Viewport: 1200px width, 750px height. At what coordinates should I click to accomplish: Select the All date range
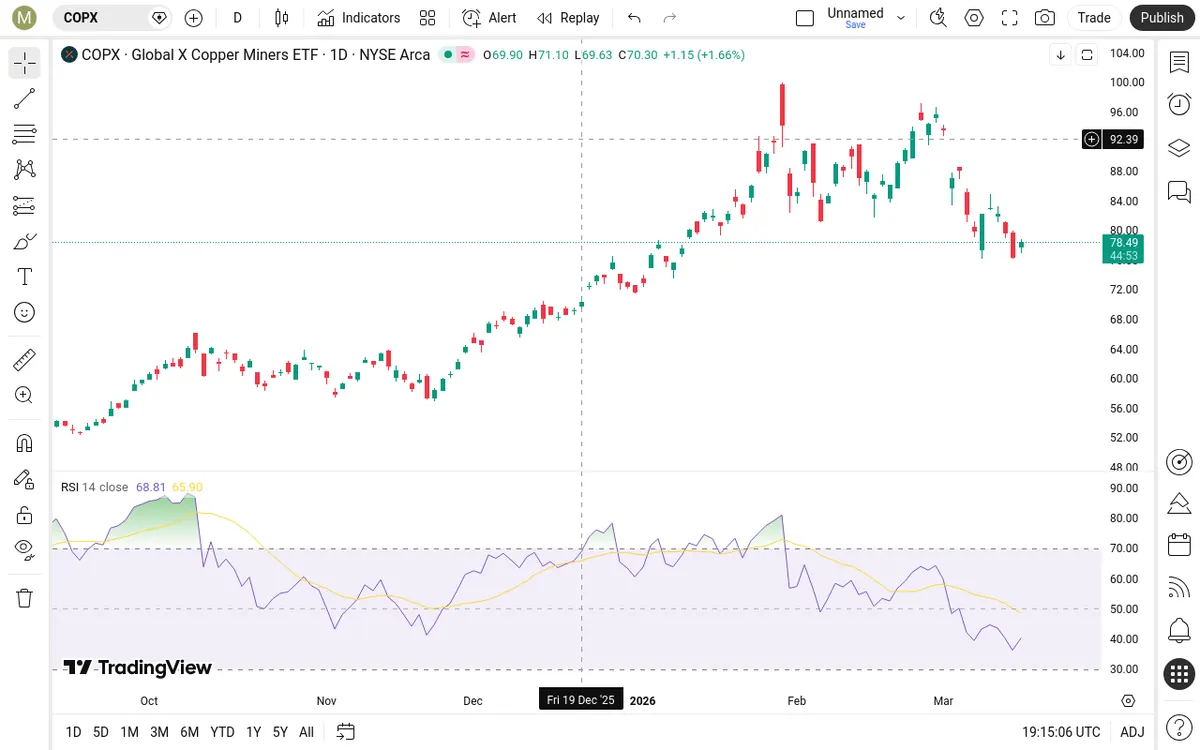click(306, 732)
